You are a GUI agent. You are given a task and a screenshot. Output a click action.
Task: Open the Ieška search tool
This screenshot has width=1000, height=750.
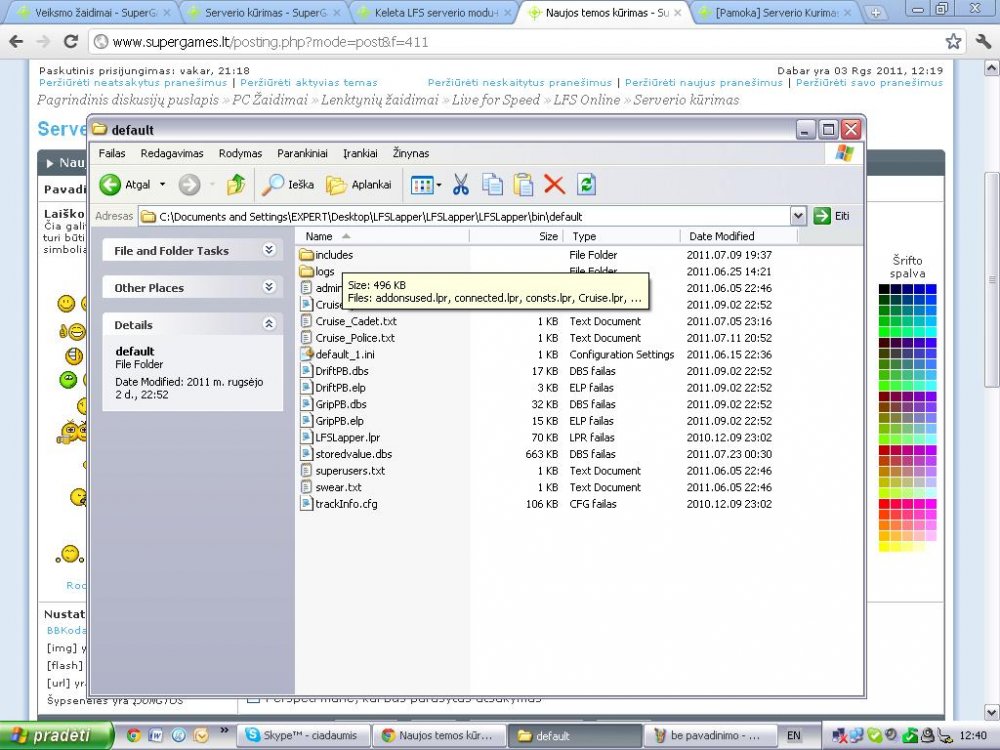[288, 185]
